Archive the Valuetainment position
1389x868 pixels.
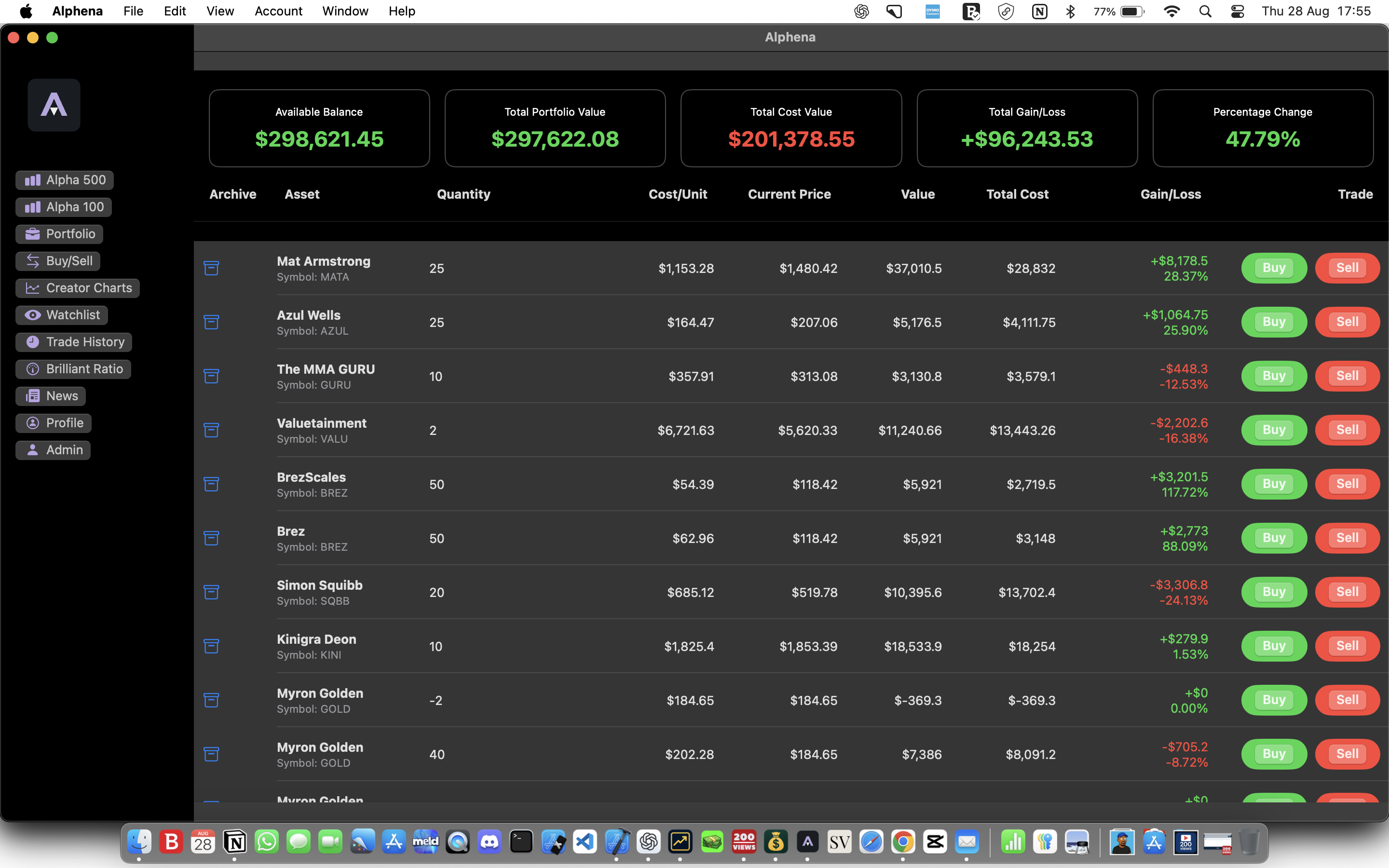pos(211,430)
